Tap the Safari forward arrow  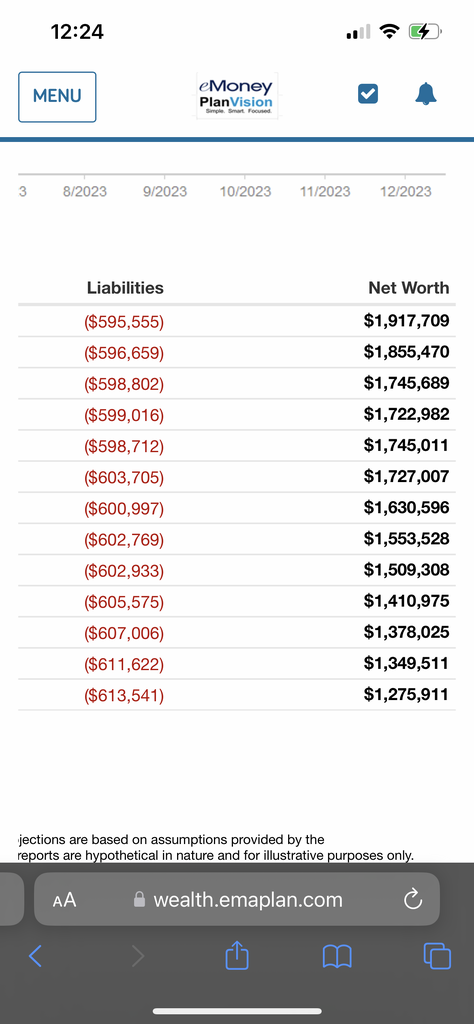click(x=138, y=956)
